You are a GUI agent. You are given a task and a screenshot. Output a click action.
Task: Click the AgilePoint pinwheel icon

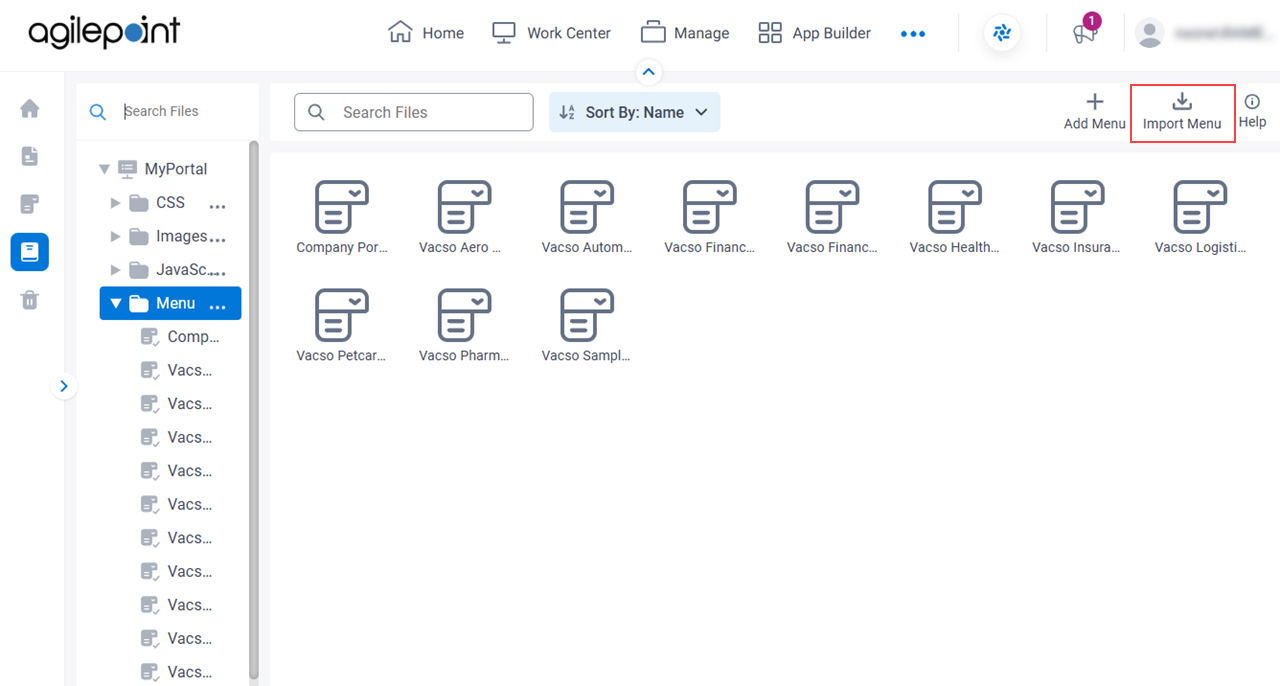tap(1002, 33)
